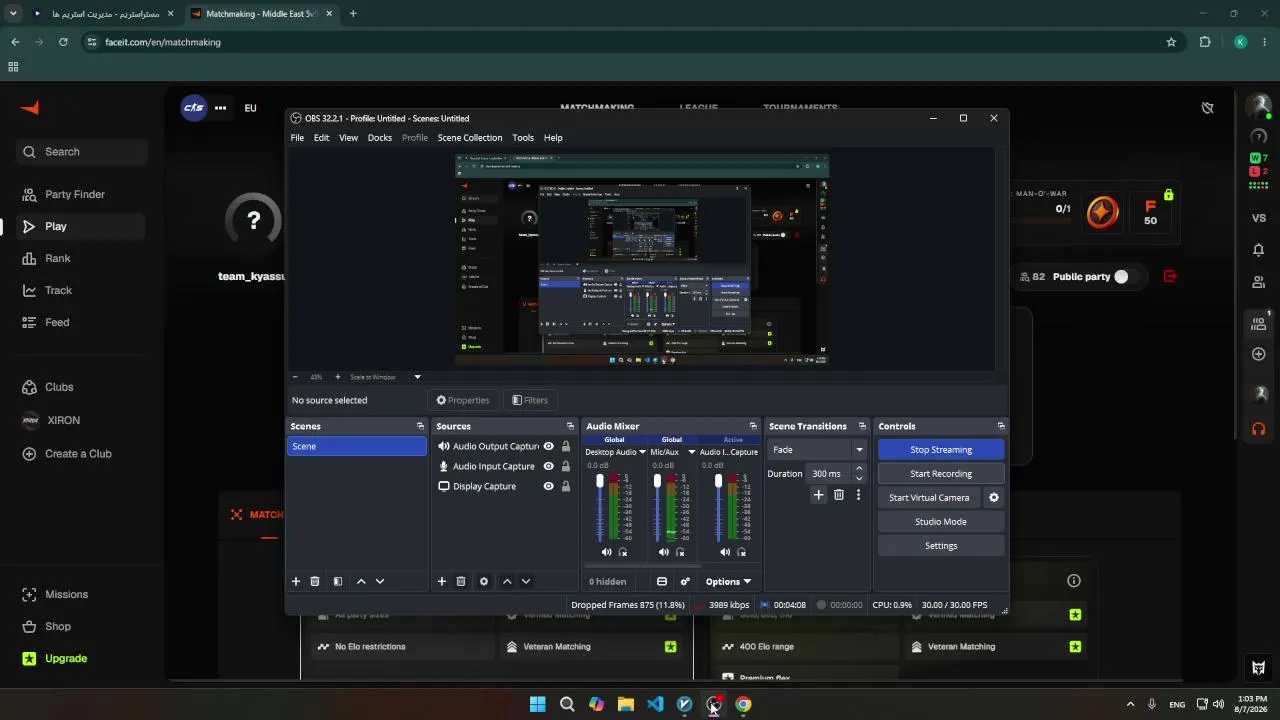Zoom in the OBS preview

tap(338, 377)
